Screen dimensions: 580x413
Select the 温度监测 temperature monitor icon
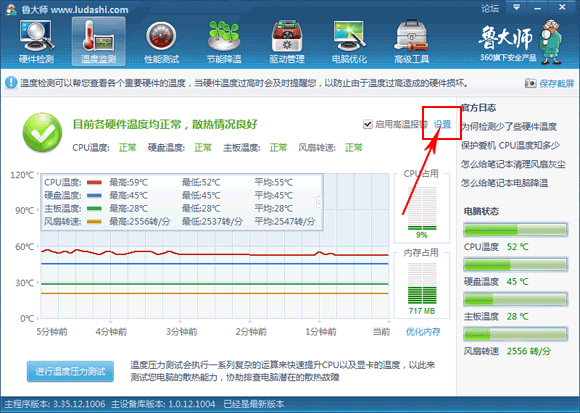[98, 42]
